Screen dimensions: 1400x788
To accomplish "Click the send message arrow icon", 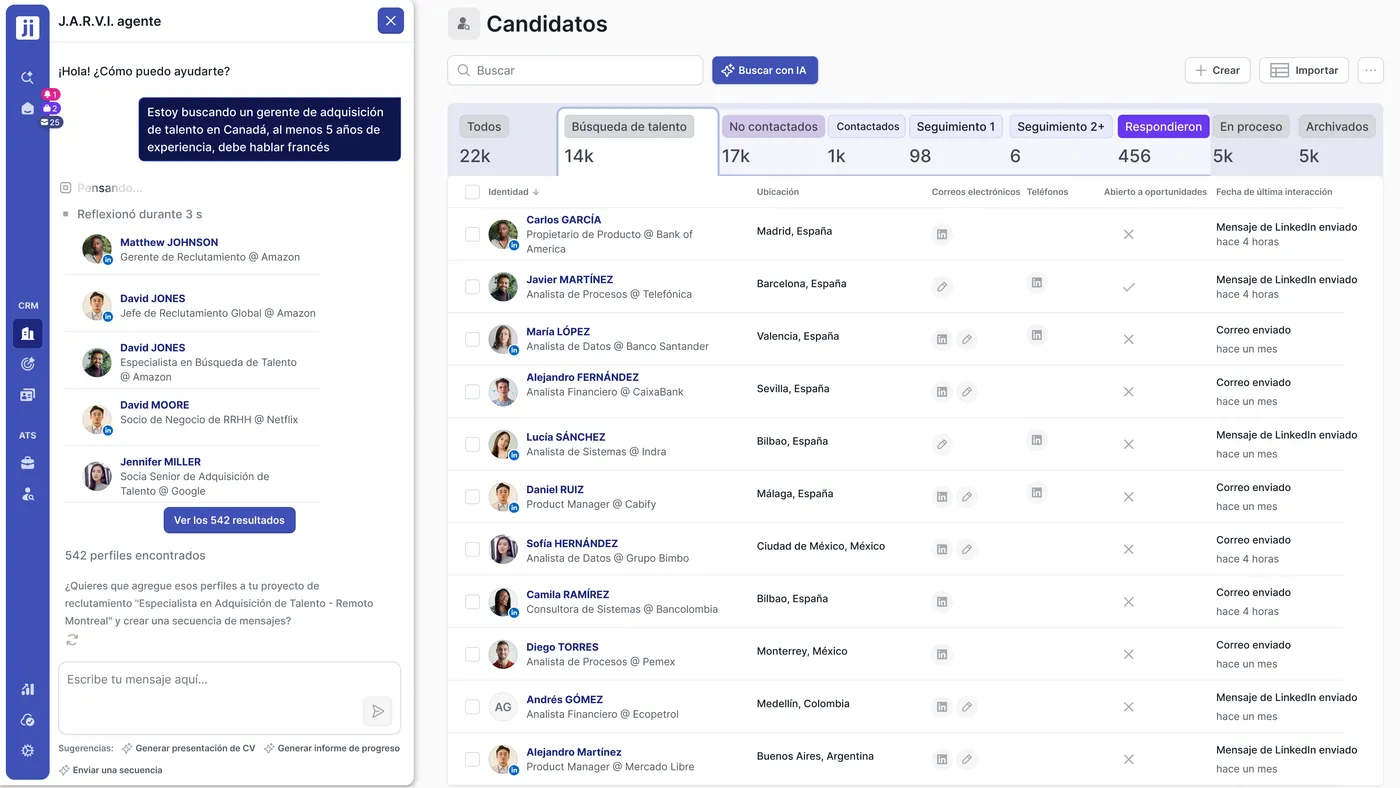I will (x=377, y=711).
